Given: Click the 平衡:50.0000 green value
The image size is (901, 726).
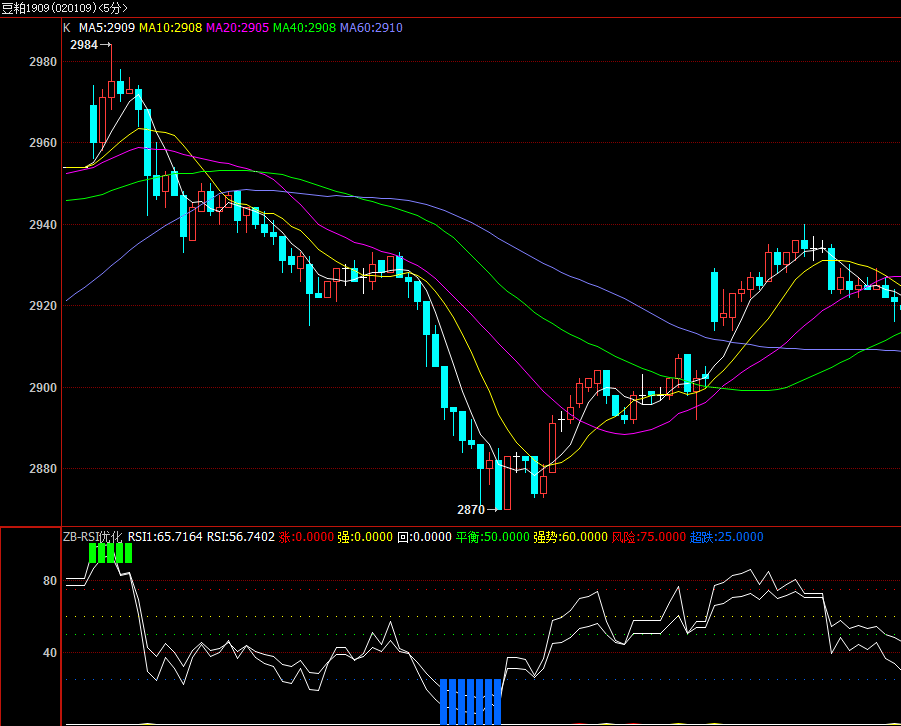Looking at the screenshot, I should click(x=492, y=536).
